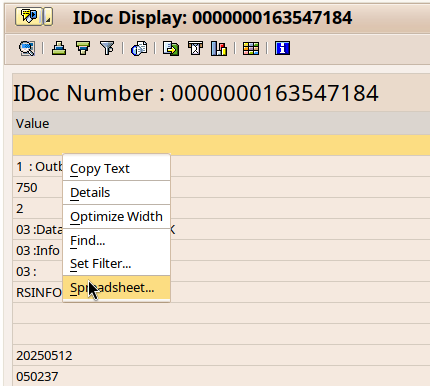Select the cell with value 750

[x=221, y=187]
